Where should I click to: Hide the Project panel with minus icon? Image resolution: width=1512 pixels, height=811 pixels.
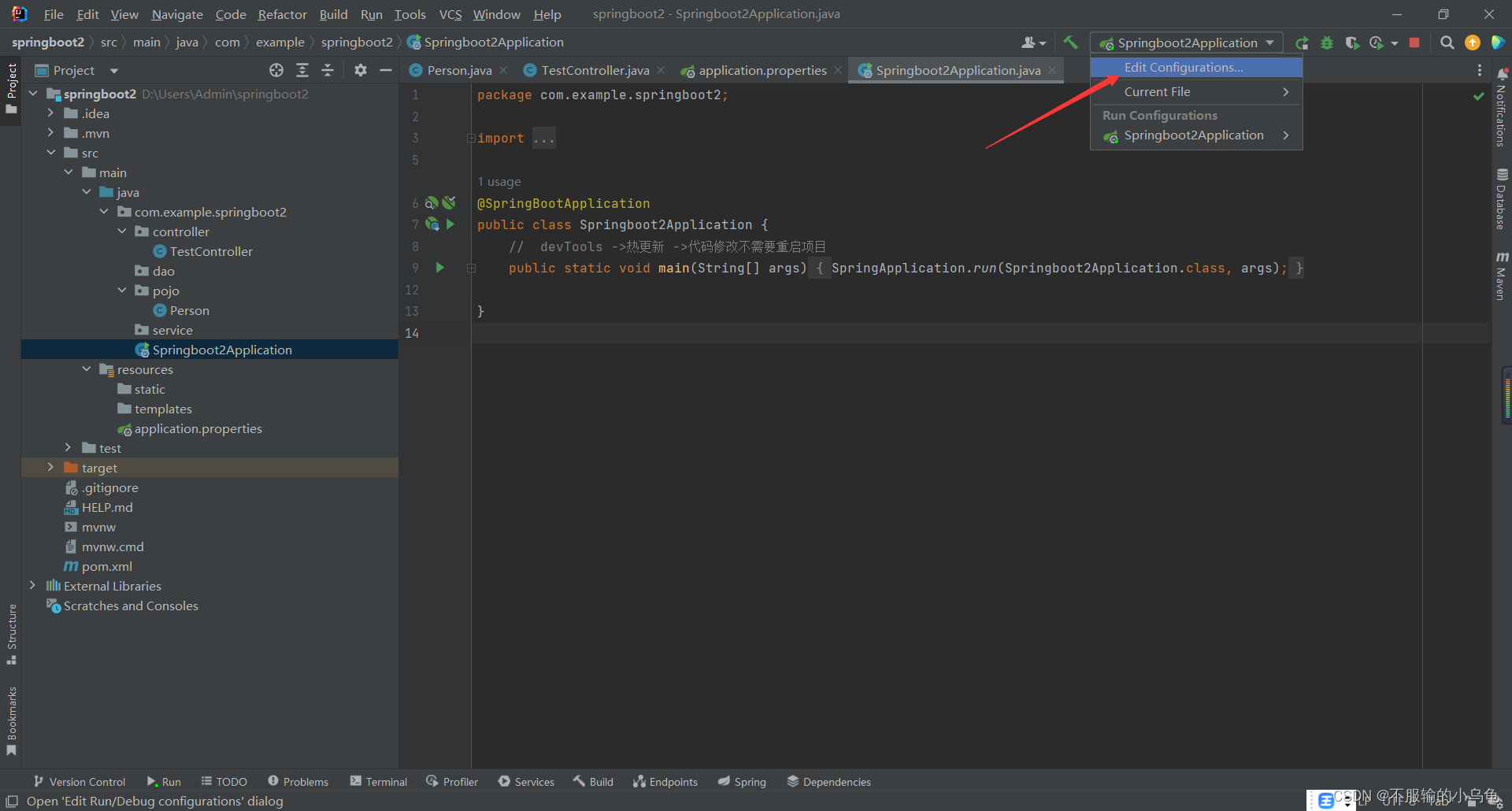(386, 70)
